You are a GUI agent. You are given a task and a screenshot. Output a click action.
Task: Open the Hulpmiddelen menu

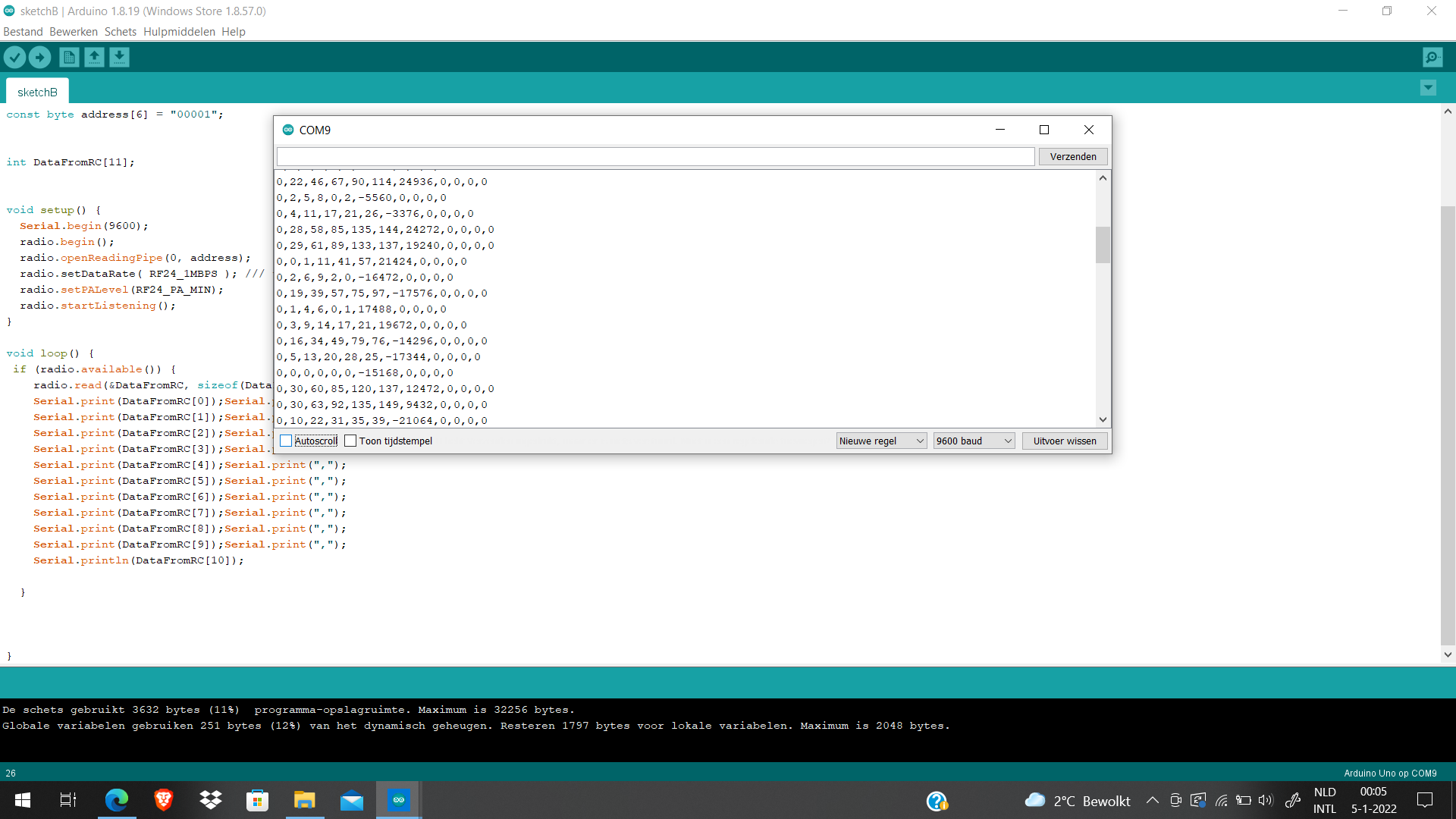click(179, 32)
